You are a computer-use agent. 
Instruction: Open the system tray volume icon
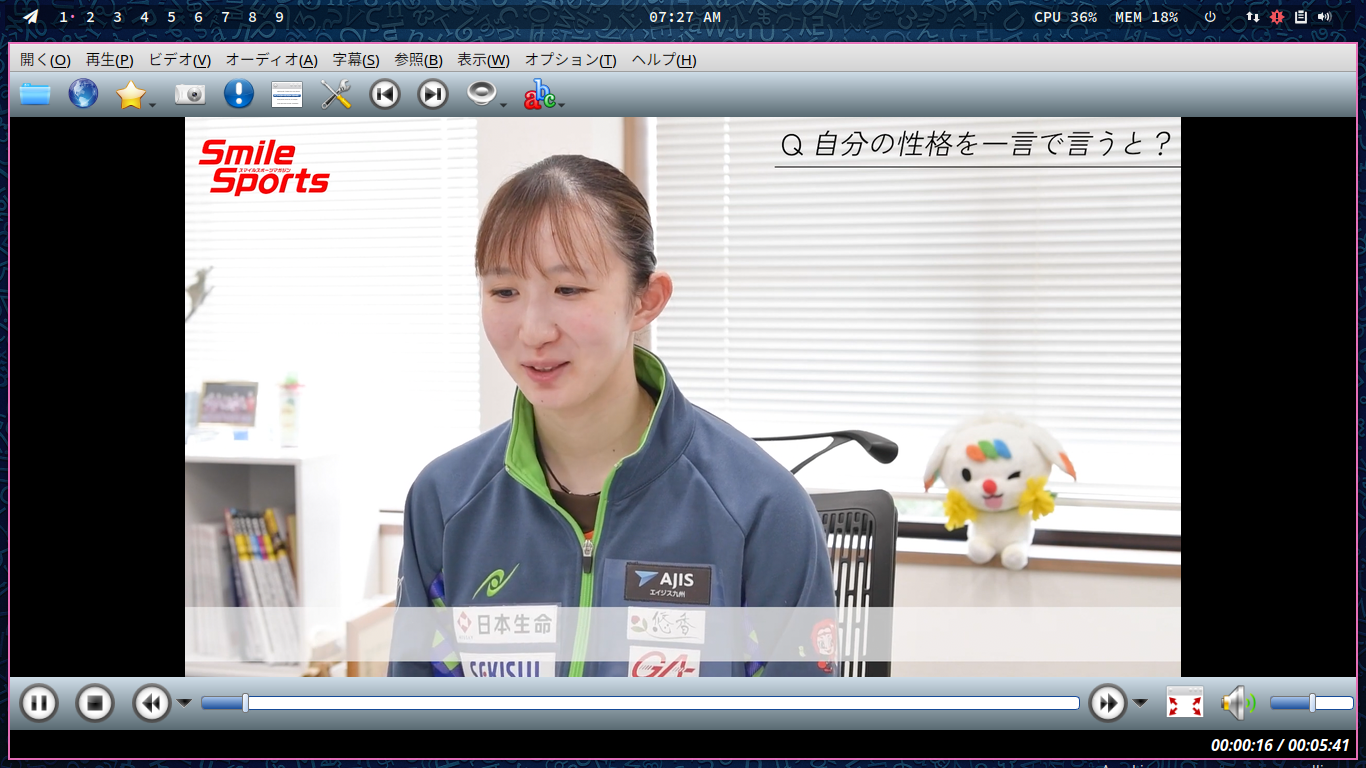point(1325,17)
